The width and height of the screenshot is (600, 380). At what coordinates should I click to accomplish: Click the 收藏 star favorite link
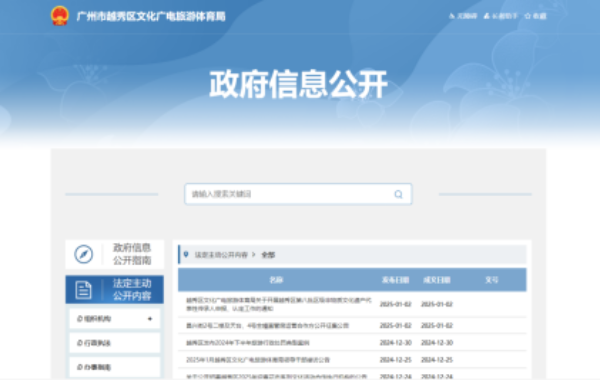[535, 16]
